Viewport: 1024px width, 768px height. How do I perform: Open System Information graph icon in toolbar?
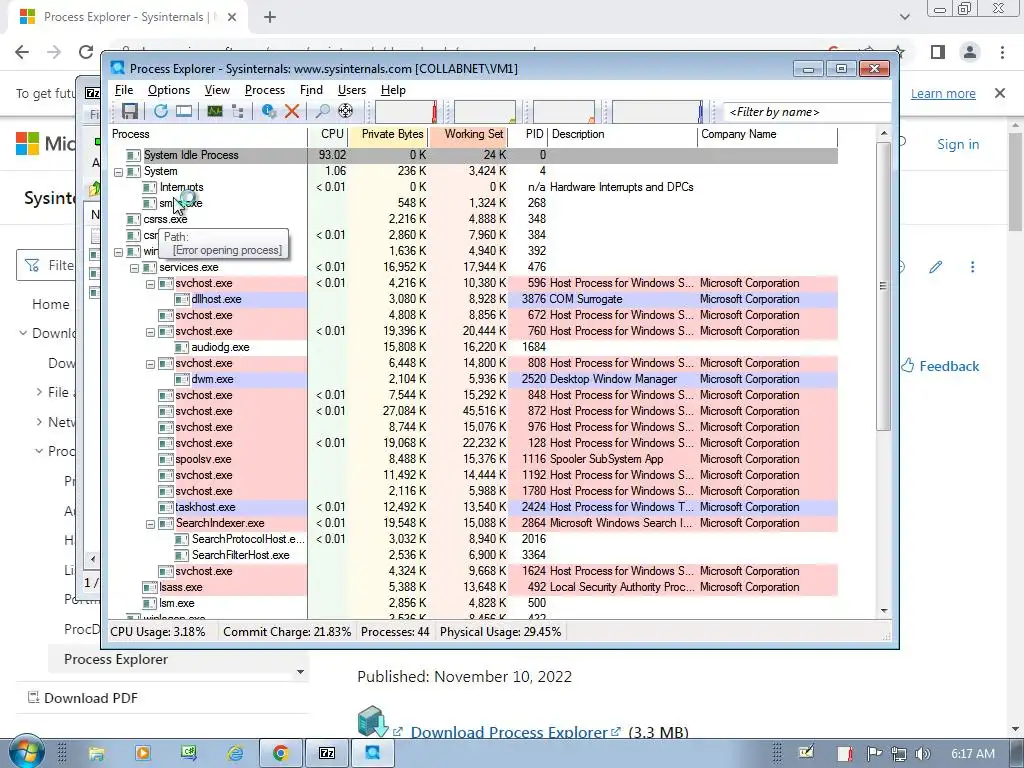tap(215, 111)
